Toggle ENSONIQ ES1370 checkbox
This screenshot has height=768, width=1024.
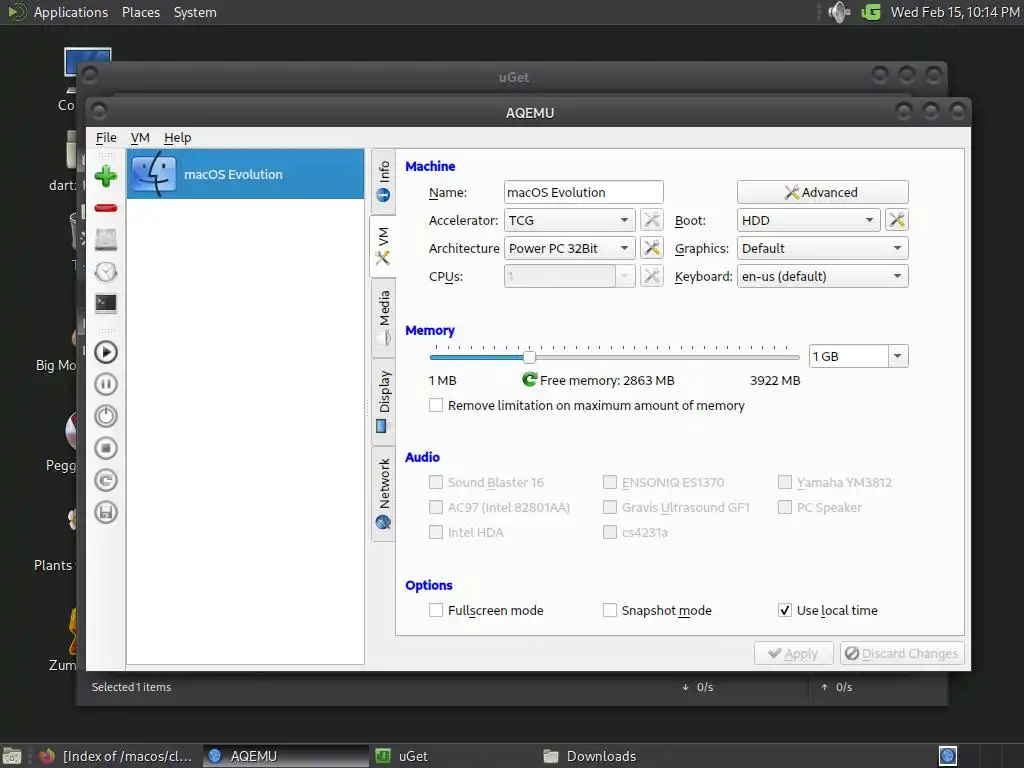(609, 482)
